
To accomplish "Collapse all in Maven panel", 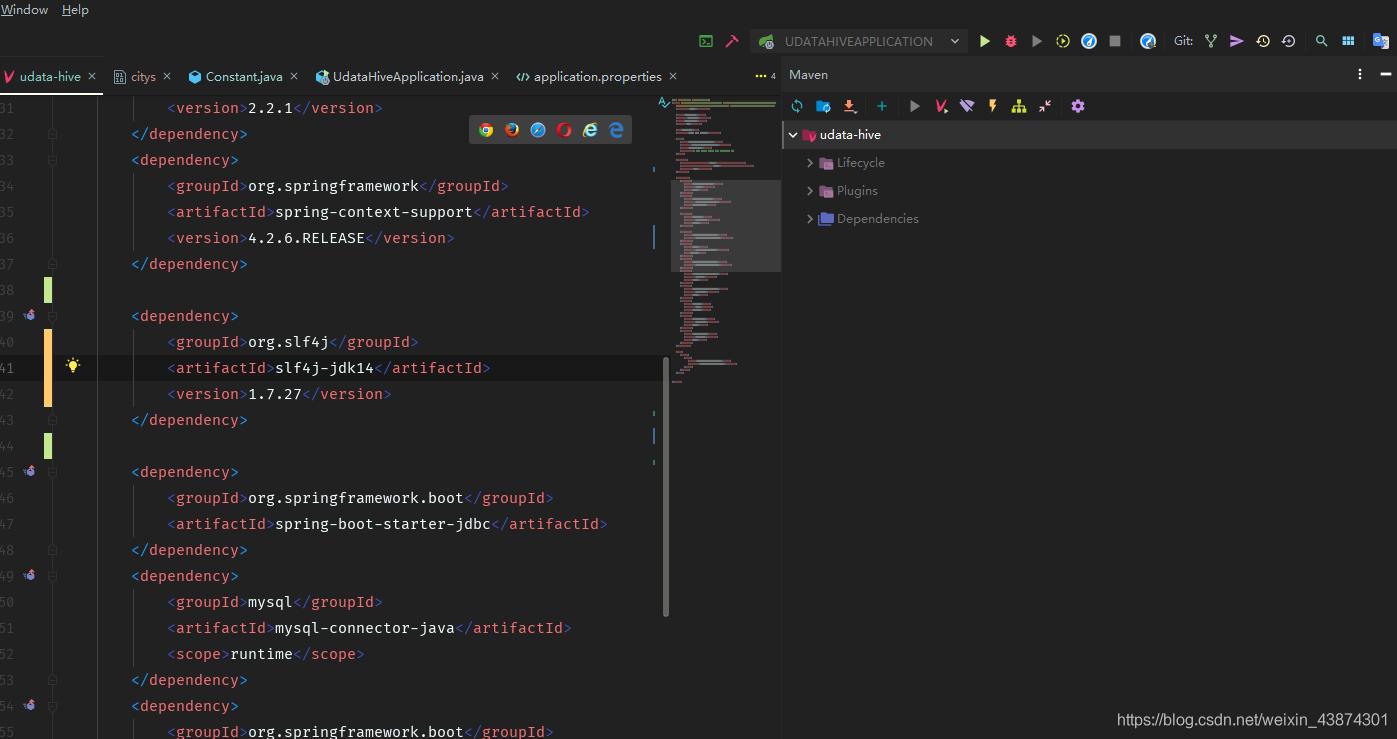I will pos(1045,106).
